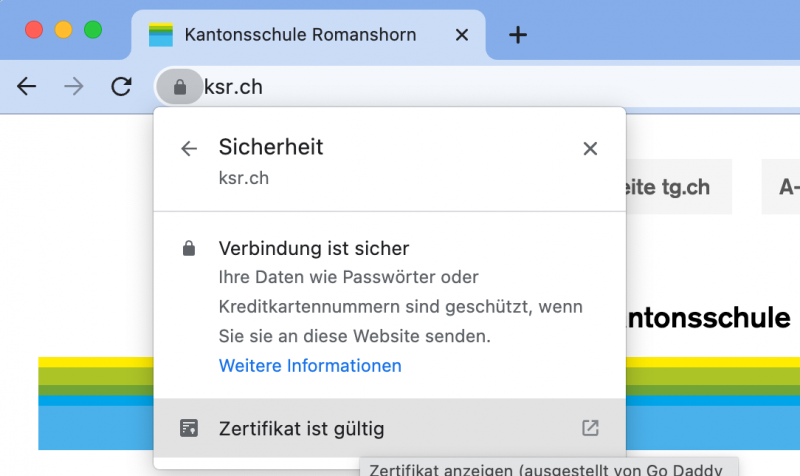Close the Sicherheit popup
Screen dimensions: 800x476
click(590, 149)
